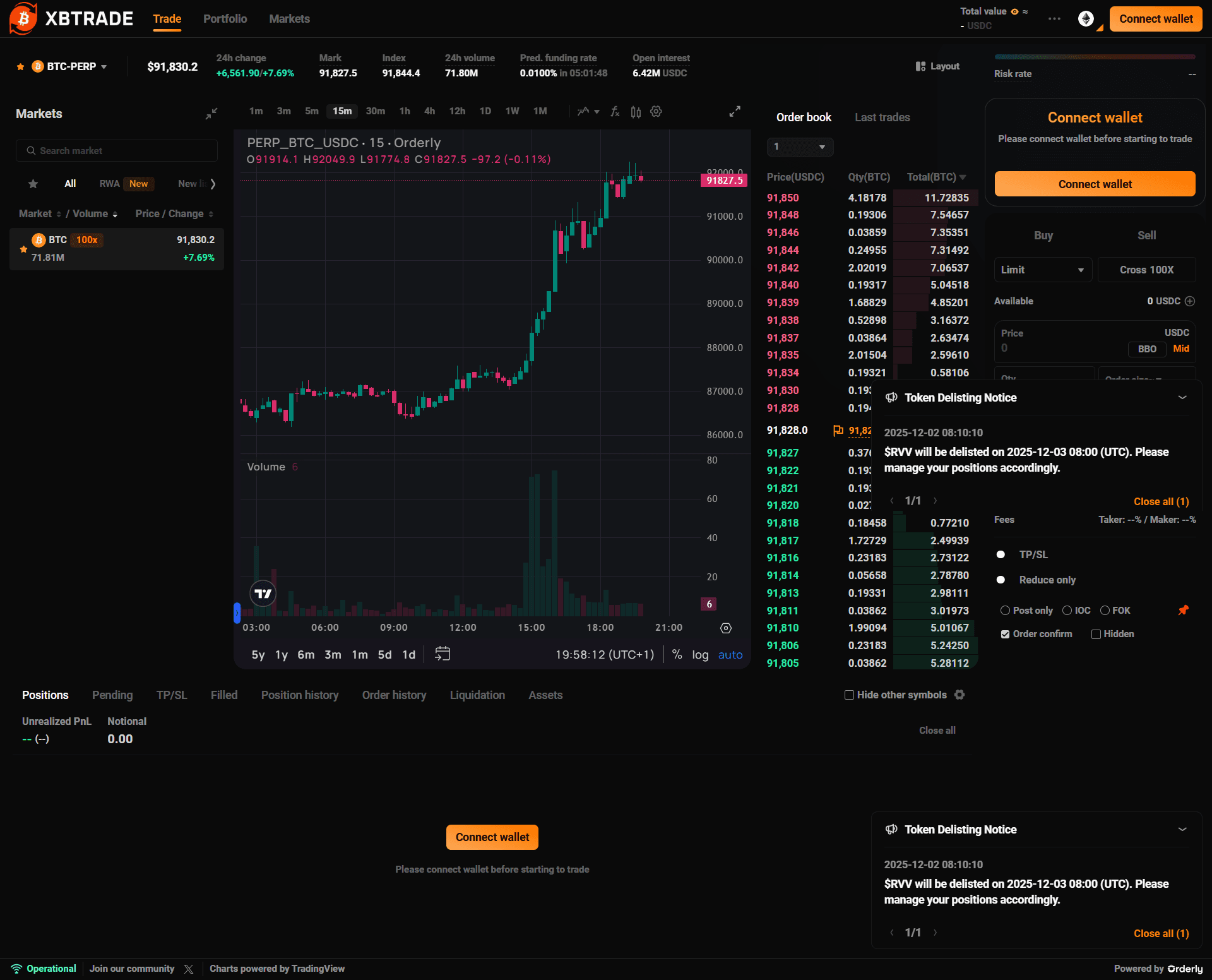Viewport: 1212px width, 980px height.
Task: Focus the Search market field
Action: point(117,151)
